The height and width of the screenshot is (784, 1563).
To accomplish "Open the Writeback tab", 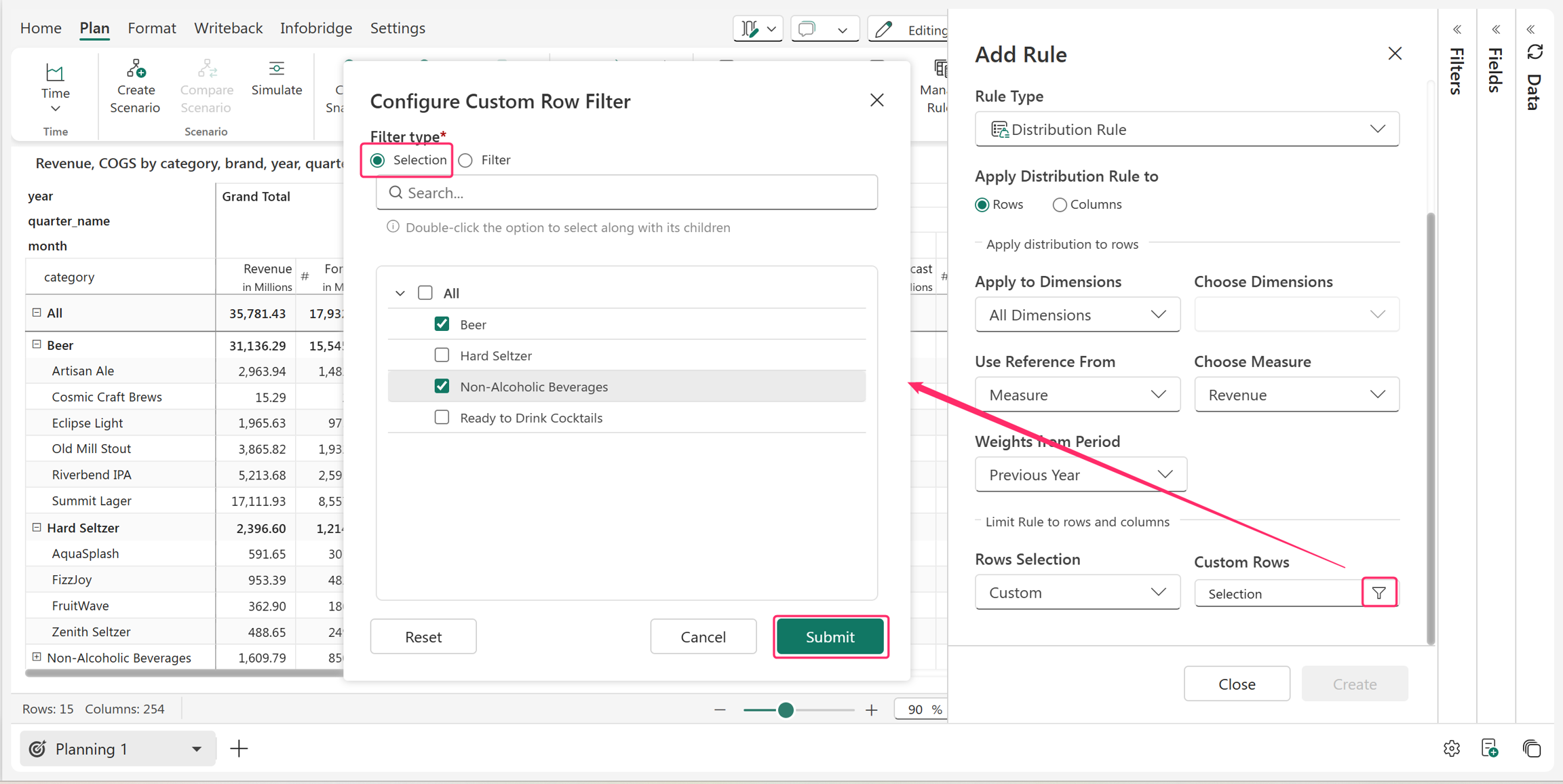I will coord(228,28).
